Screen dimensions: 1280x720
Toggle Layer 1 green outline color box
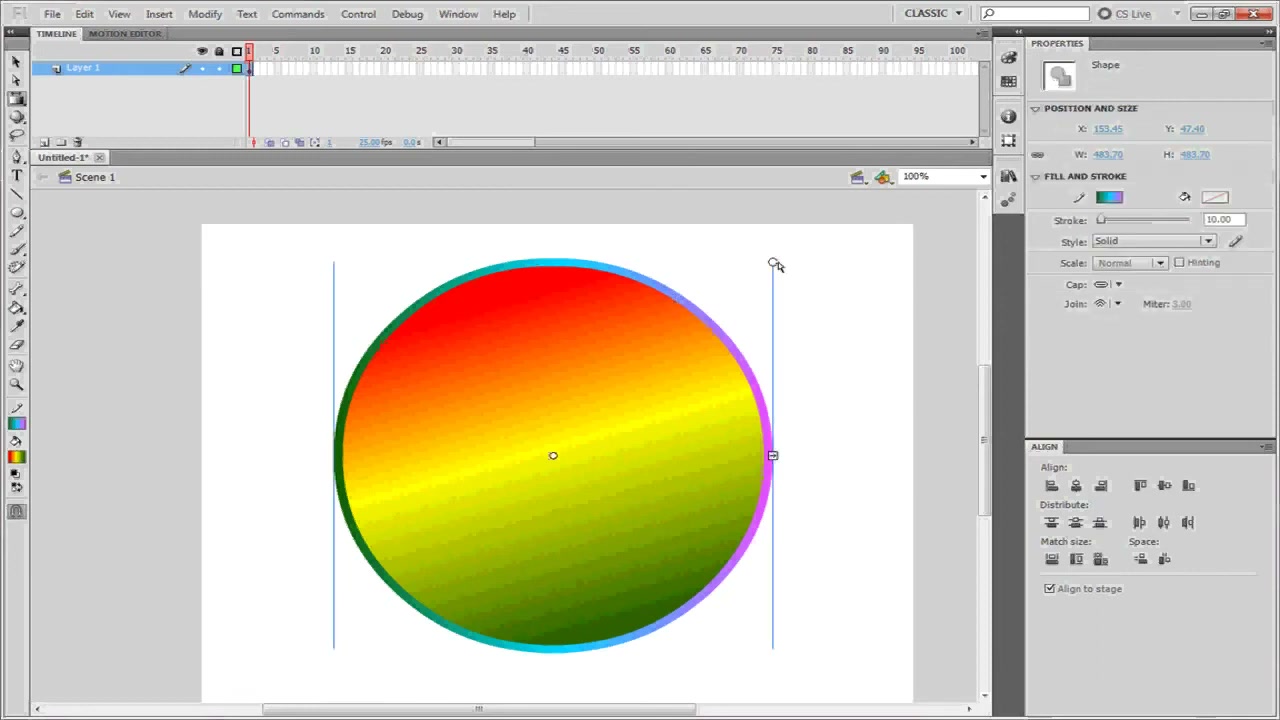pos(237,68)
